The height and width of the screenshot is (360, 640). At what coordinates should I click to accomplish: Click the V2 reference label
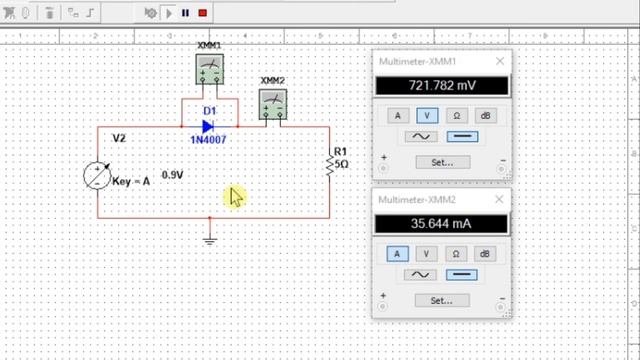point(119,138)
